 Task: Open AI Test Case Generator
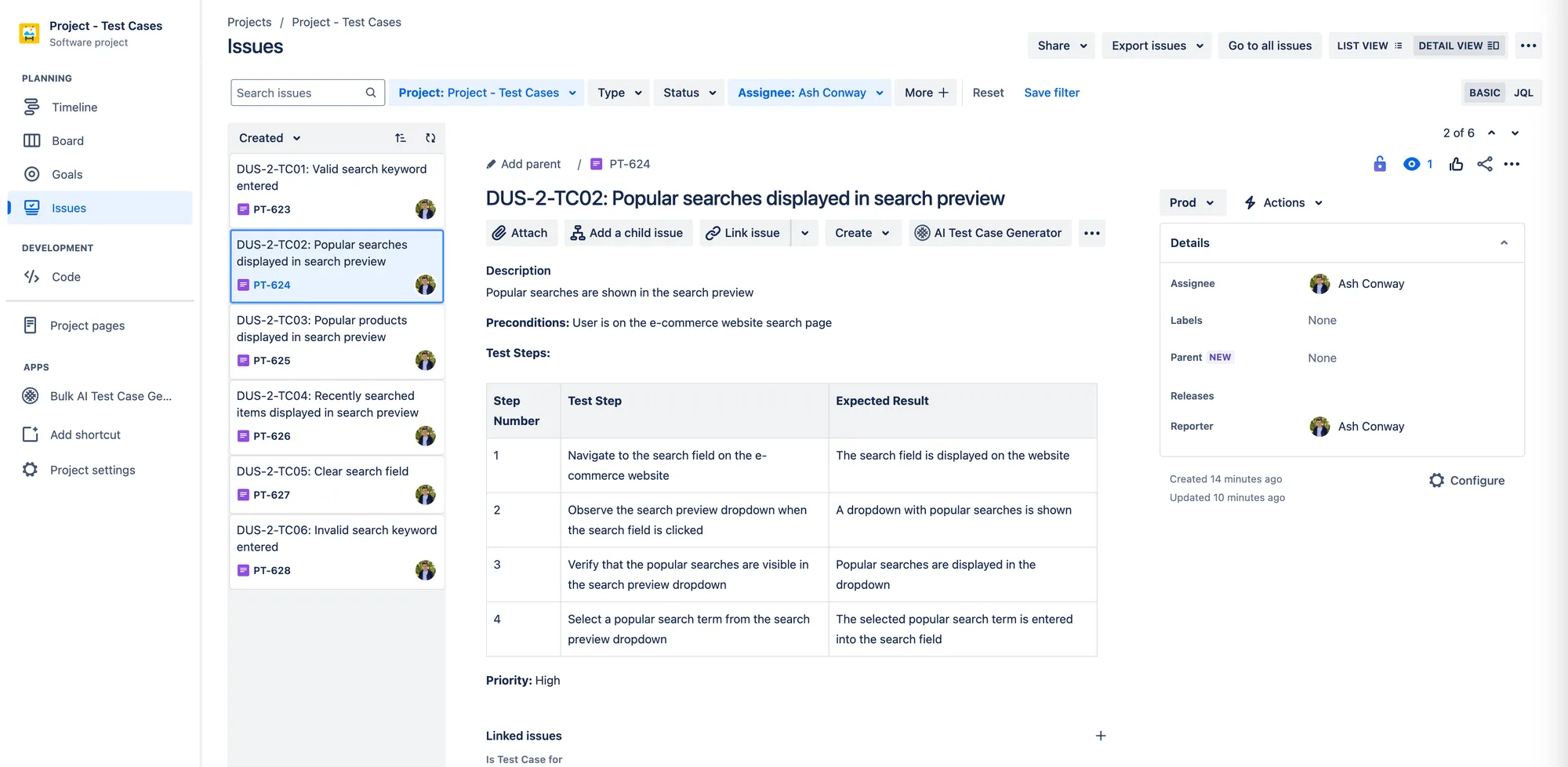coord(989,233)
